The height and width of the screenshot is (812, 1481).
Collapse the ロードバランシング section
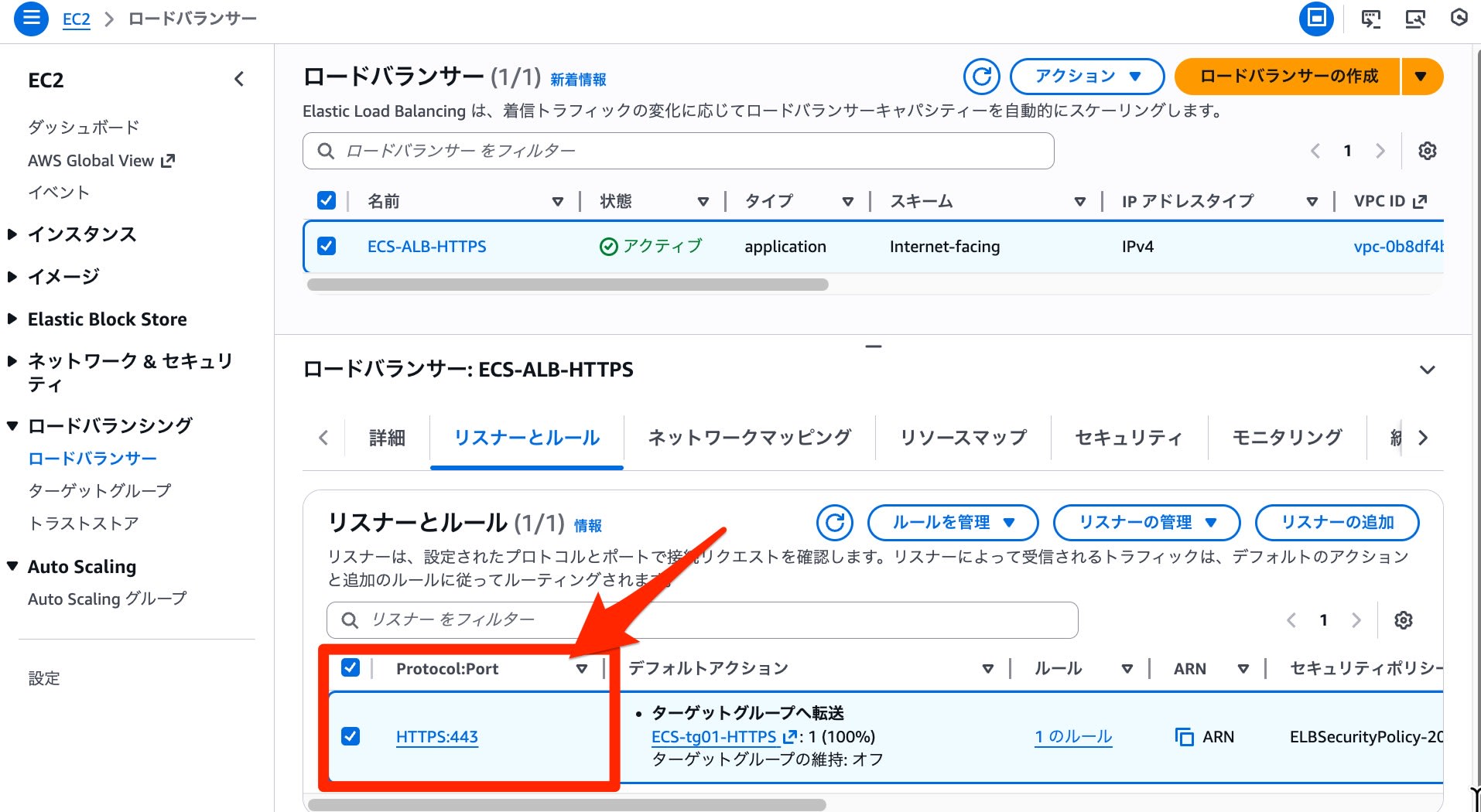coord(12,425)
